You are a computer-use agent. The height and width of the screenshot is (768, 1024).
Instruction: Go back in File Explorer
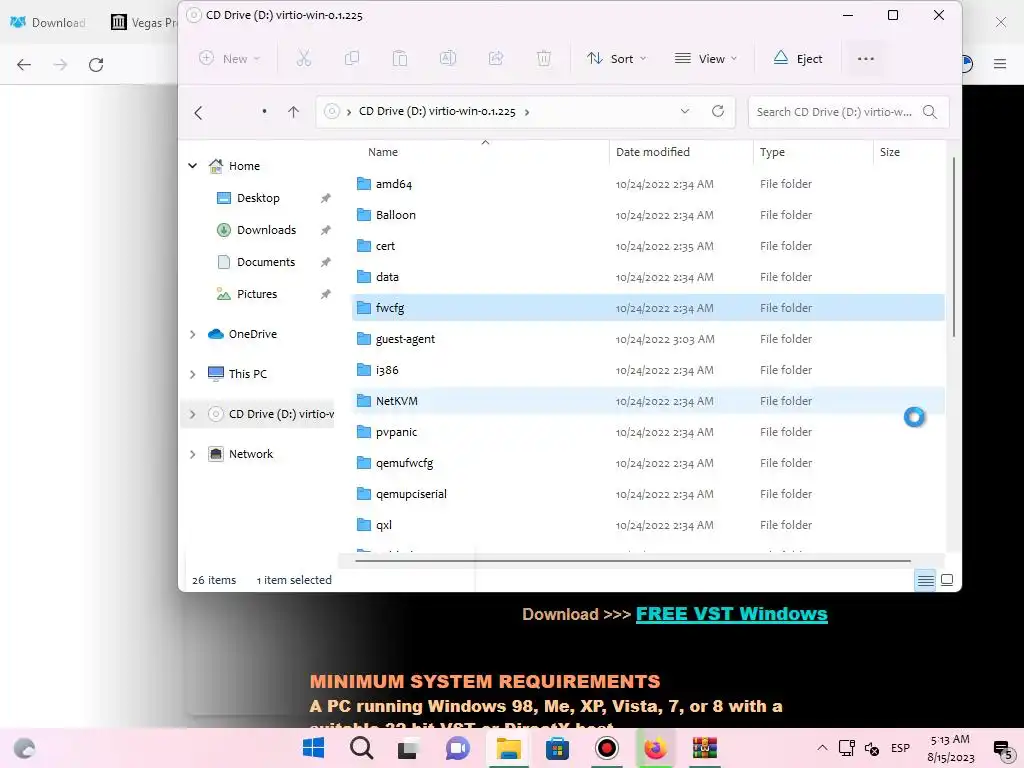pos(199,112)
